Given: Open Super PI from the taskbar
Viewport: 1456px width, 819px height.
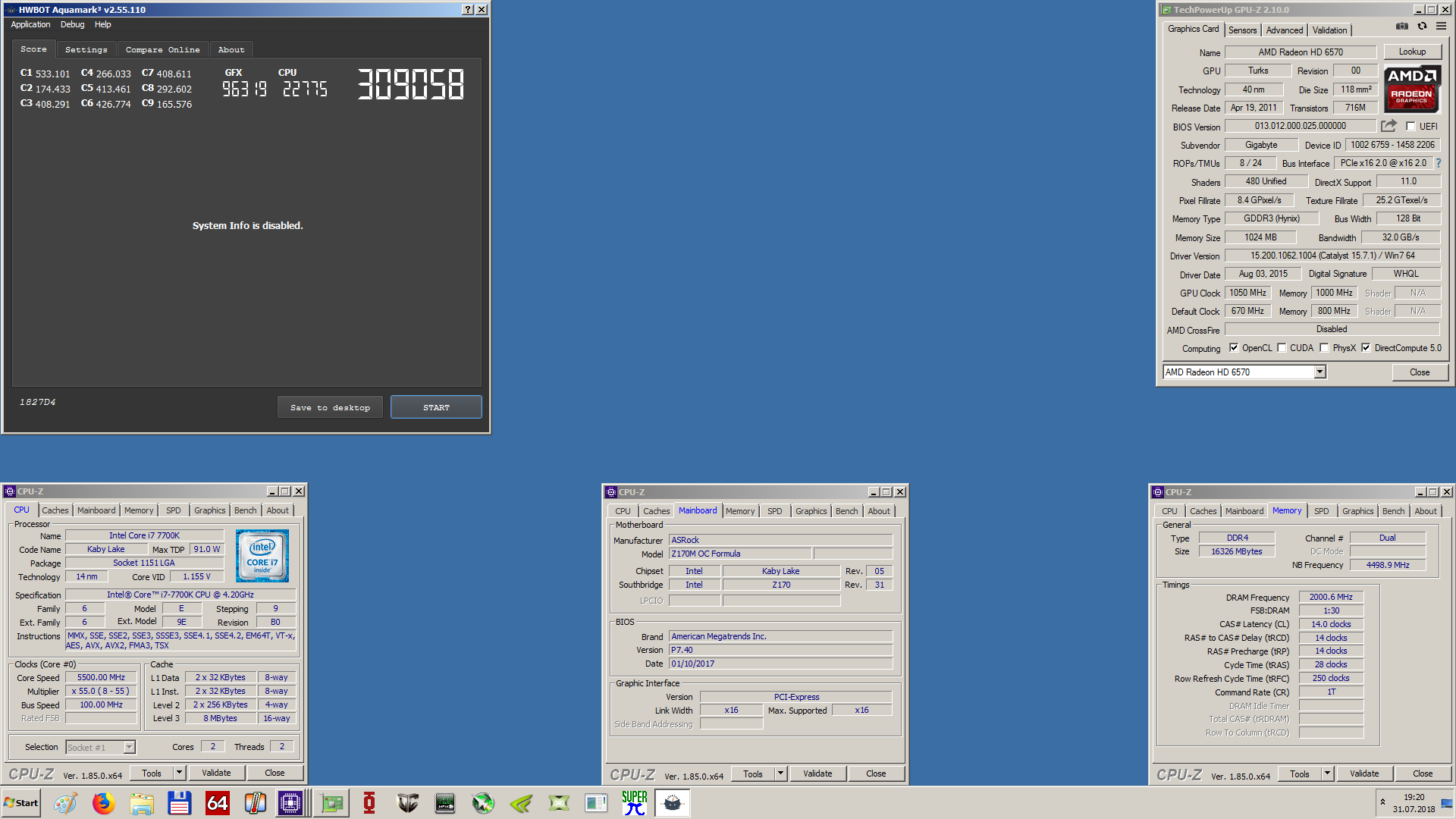Looking at the screenshot, I should pos(635,803).
